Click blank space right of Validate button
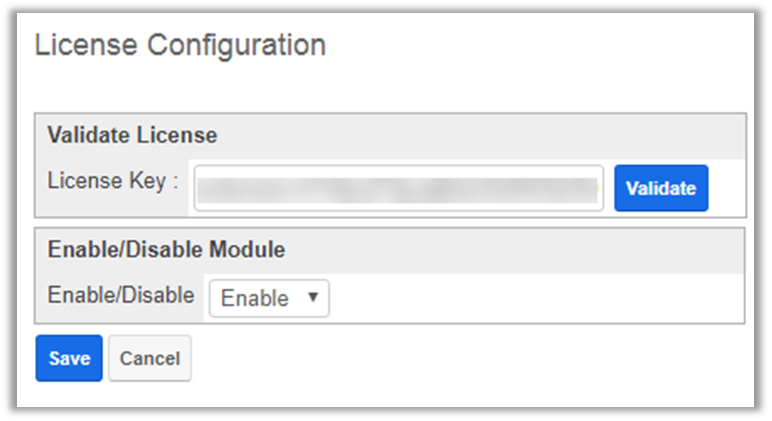The height and width of the screenshot is (421, 772). [727, 188]
